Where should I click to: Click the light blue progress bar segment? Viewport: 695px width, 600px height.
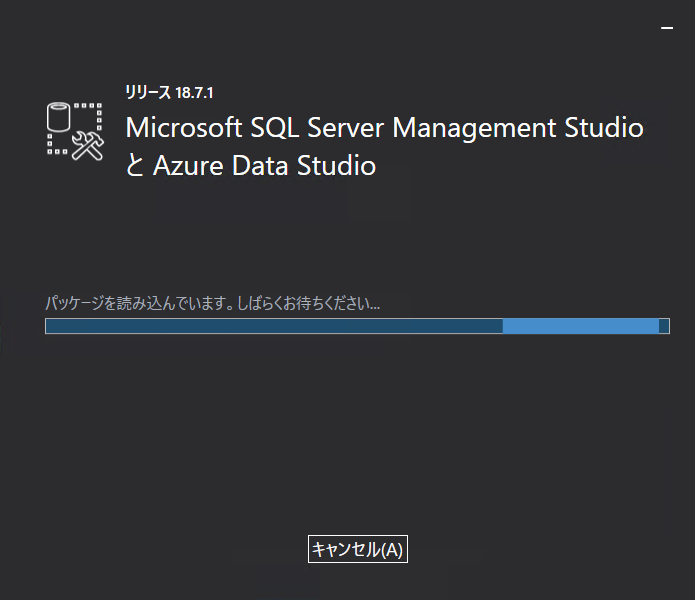click(x=580, y=326)
